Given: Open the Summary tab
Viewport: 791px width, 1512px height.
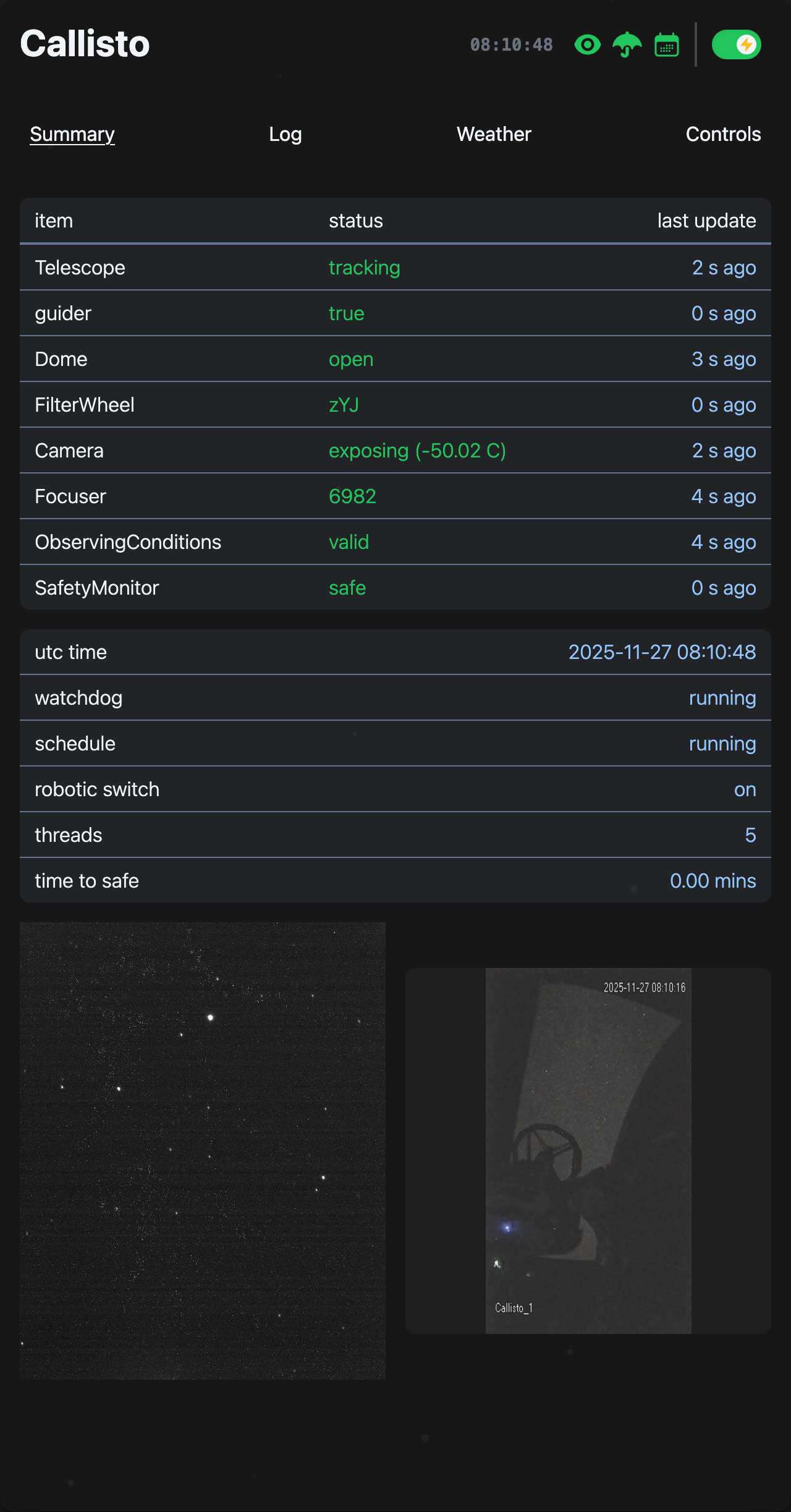Looking at the screenshot, I should 72,134.
